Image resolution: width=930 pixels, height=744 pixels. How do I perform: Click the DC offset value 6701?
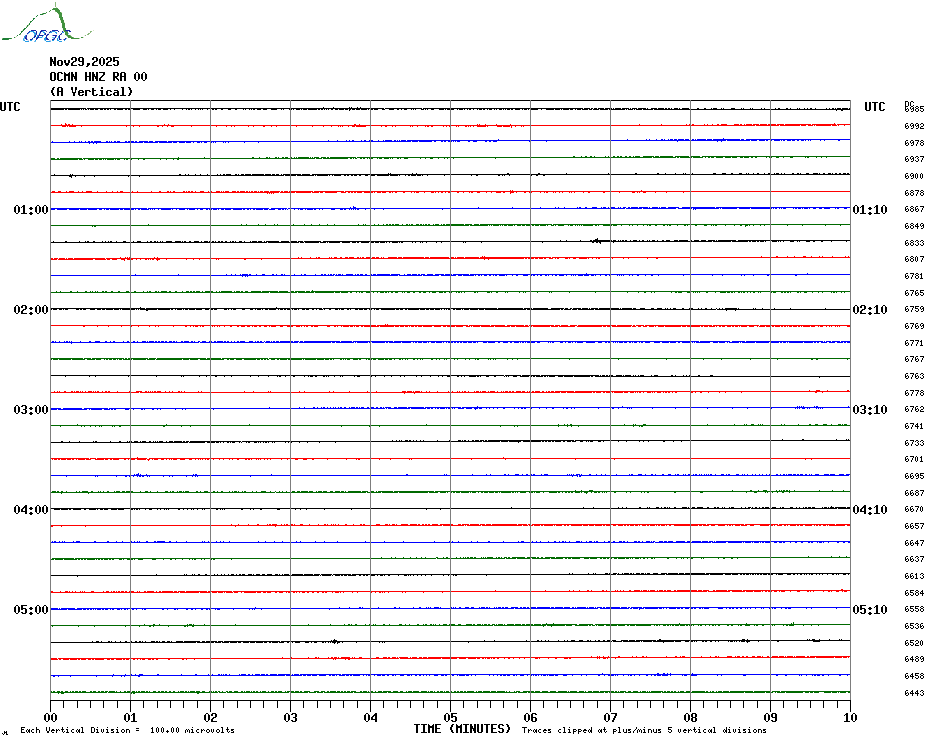914,460
